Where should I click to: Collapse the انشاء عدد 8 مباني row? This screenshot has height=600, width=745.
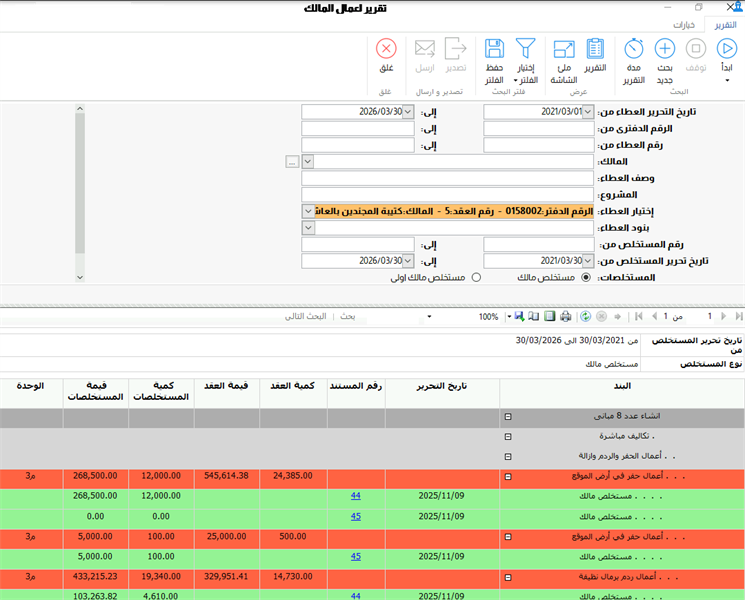click(508, 416)
